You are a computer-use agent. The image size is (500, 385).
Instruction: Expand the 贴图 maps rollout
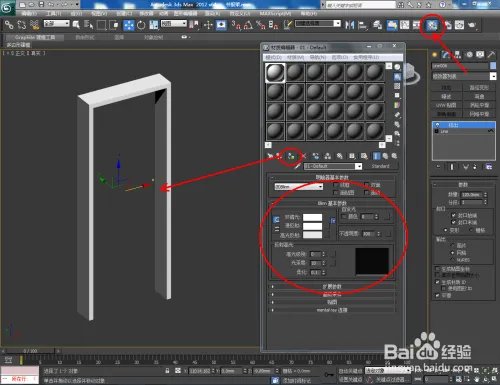tap(332, 302)
